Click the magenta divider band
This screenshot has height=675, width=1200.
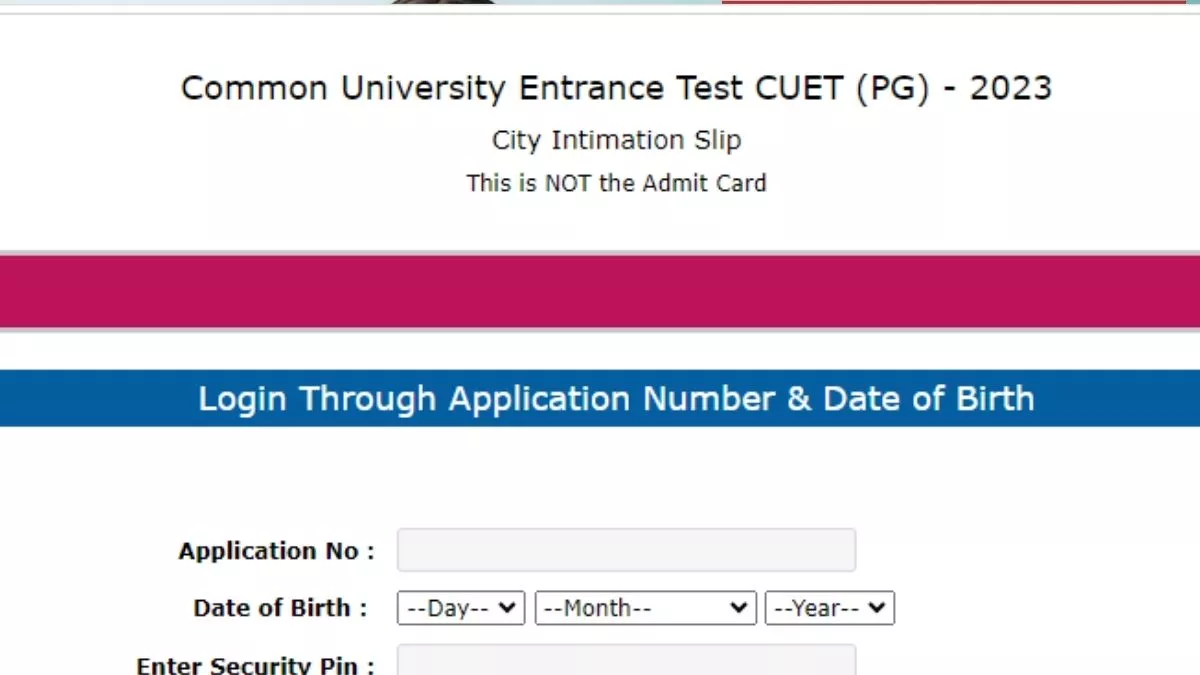pyautogui.click(x=600, y=291)
